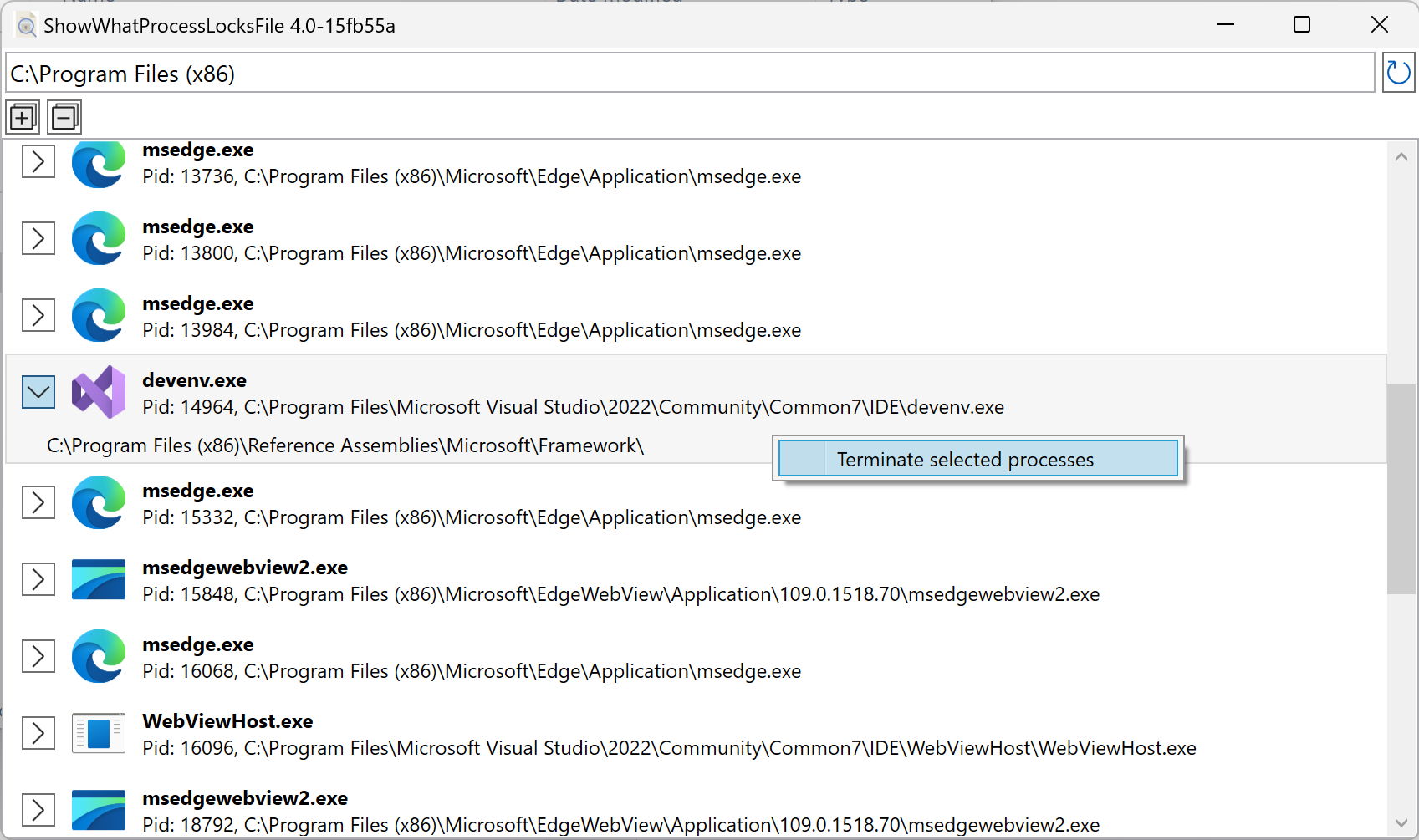Maximize the ShowWhatProcessLocksFile window
This screenshot has width=1419, height=840.
pyautogui.click(x=1302, y=24)
